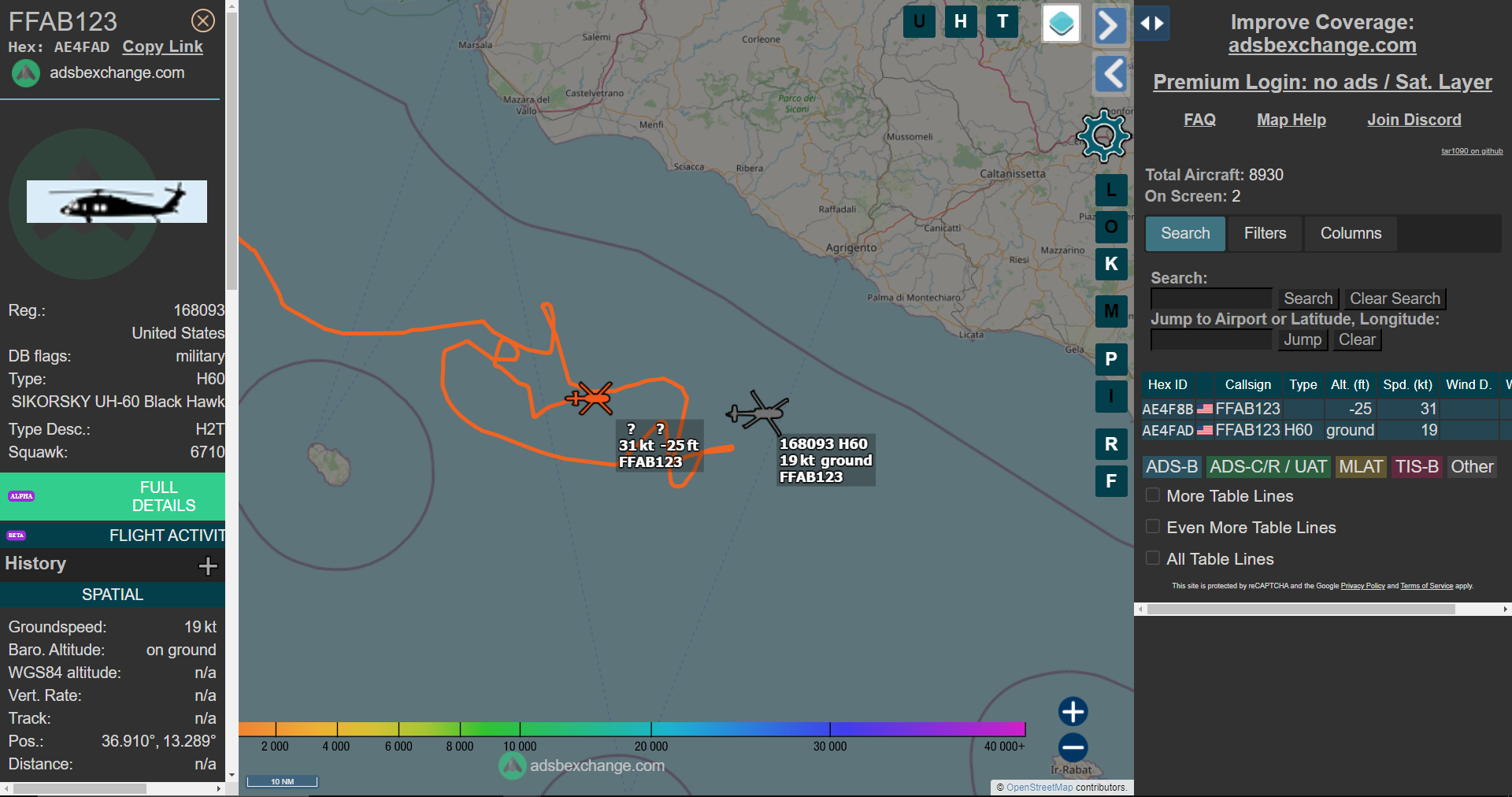Open the OpenStreetMap attribution link
Image resolution: width=1512 pixels, height=797 pixels.
1039,787
